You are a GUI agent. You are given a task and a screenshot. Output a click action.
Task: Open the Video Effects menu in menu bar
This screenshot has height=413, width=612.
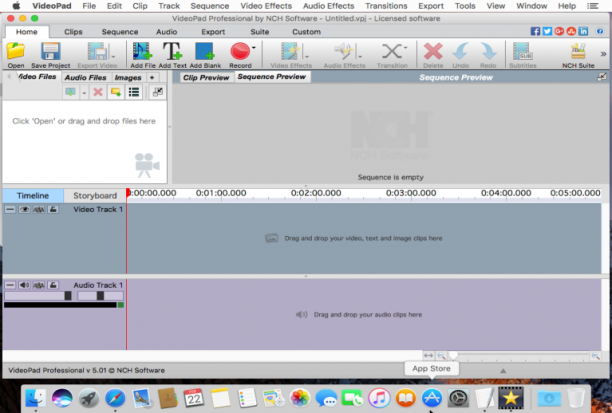click(x=266, y=6)
